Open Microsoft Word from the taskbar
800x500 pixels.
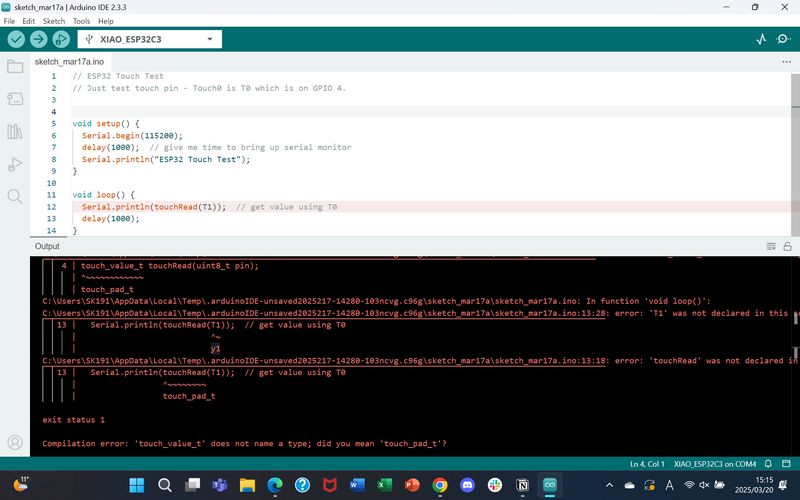click(357, 485)
